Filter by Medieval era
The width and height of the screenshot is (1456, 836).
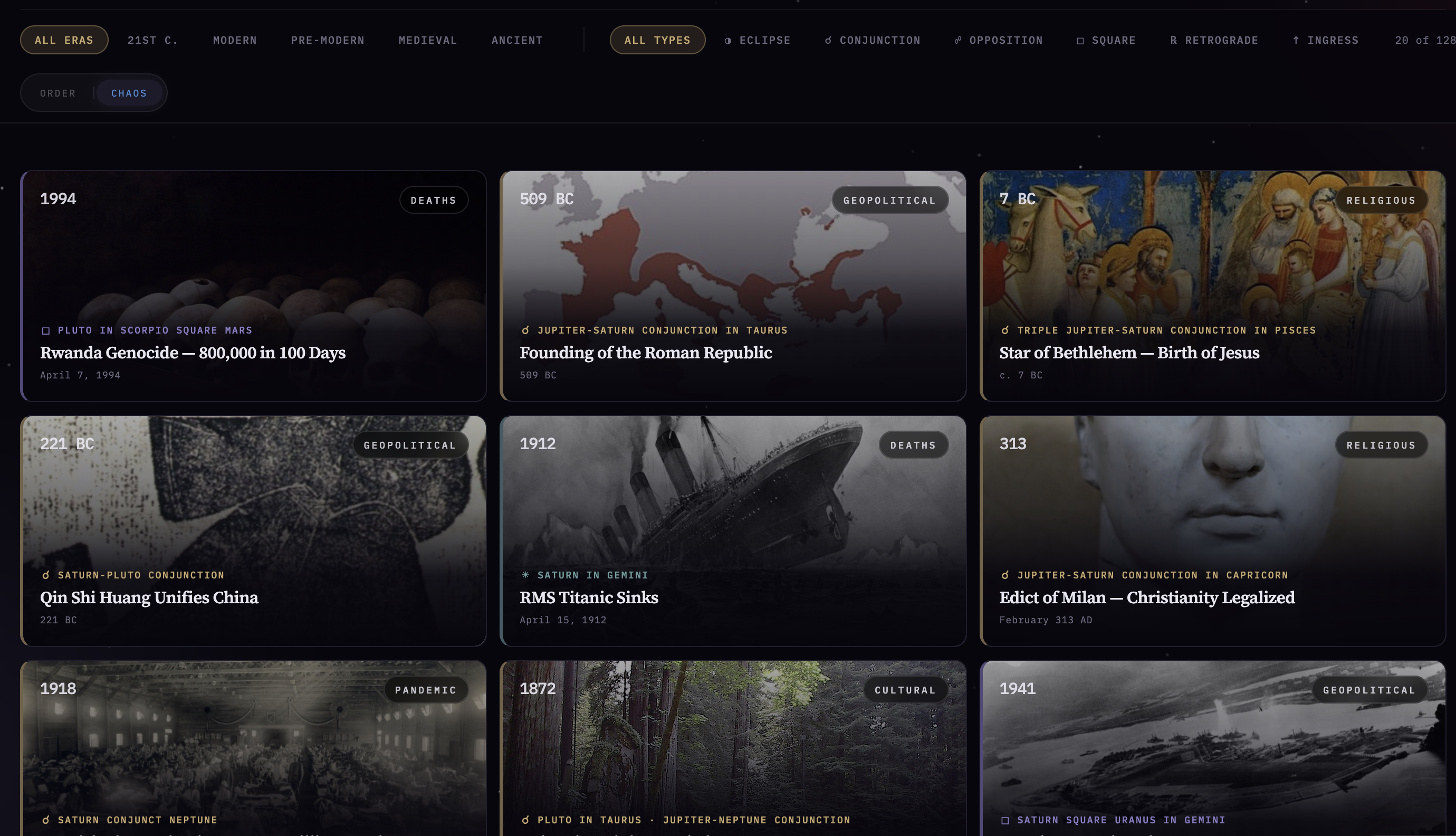tap(427, 40)
